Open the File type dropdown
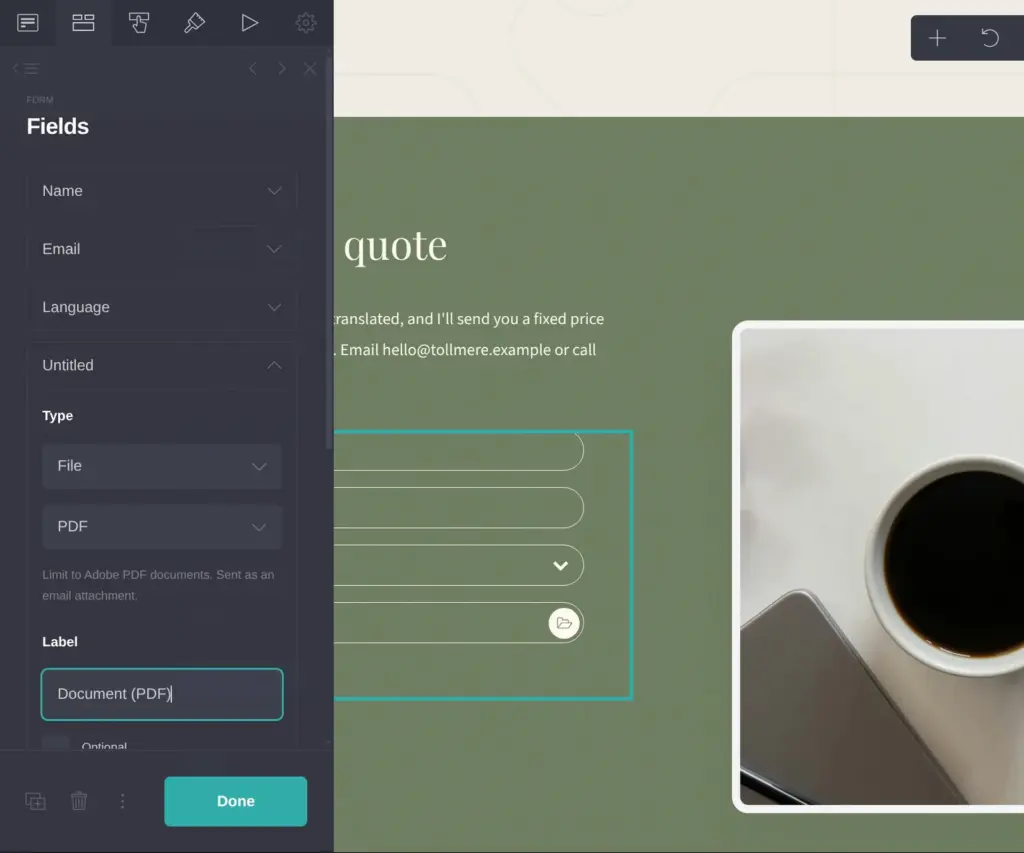The width and height of the screenshot is (1024, 853). point(162,466)
